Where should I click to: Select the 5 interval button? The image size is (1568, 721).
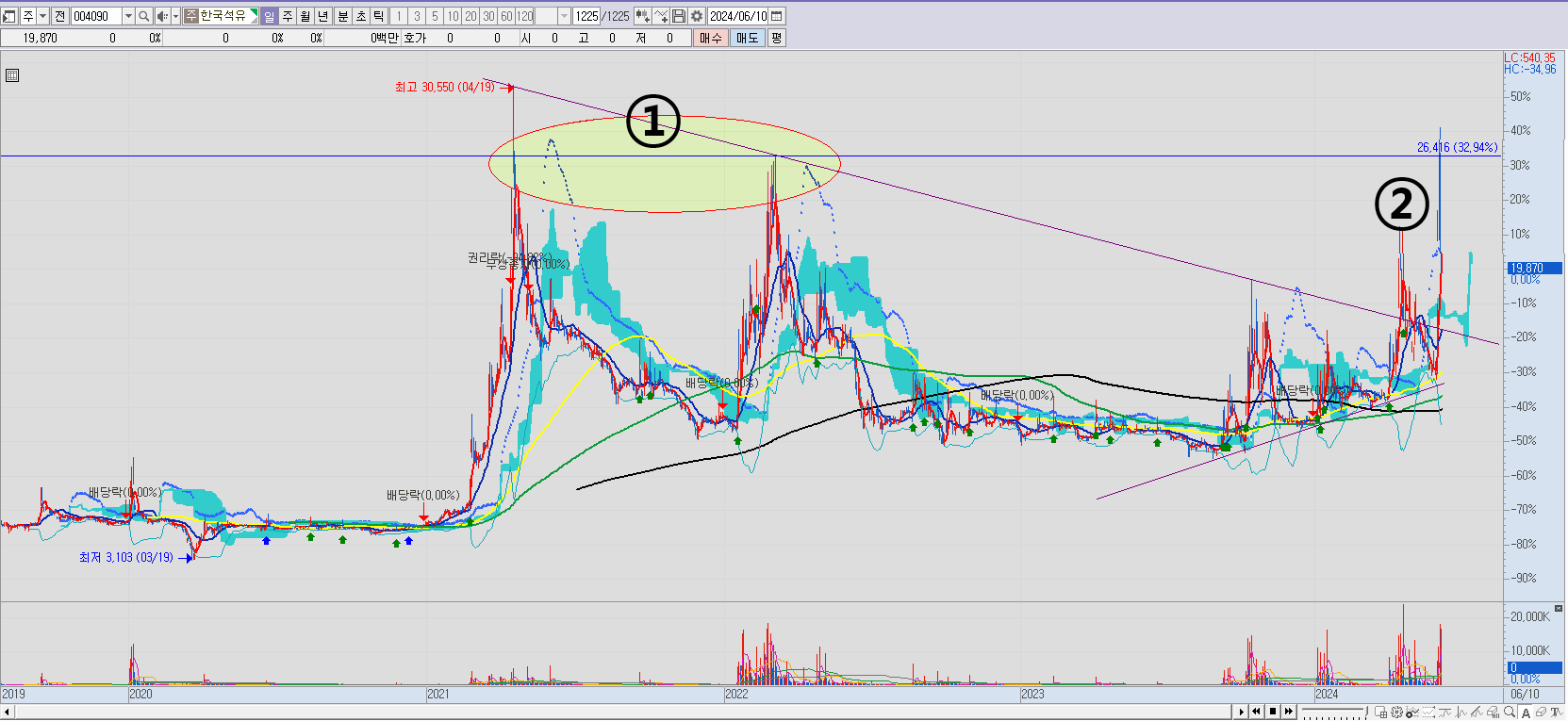click(x=435, y=16)
